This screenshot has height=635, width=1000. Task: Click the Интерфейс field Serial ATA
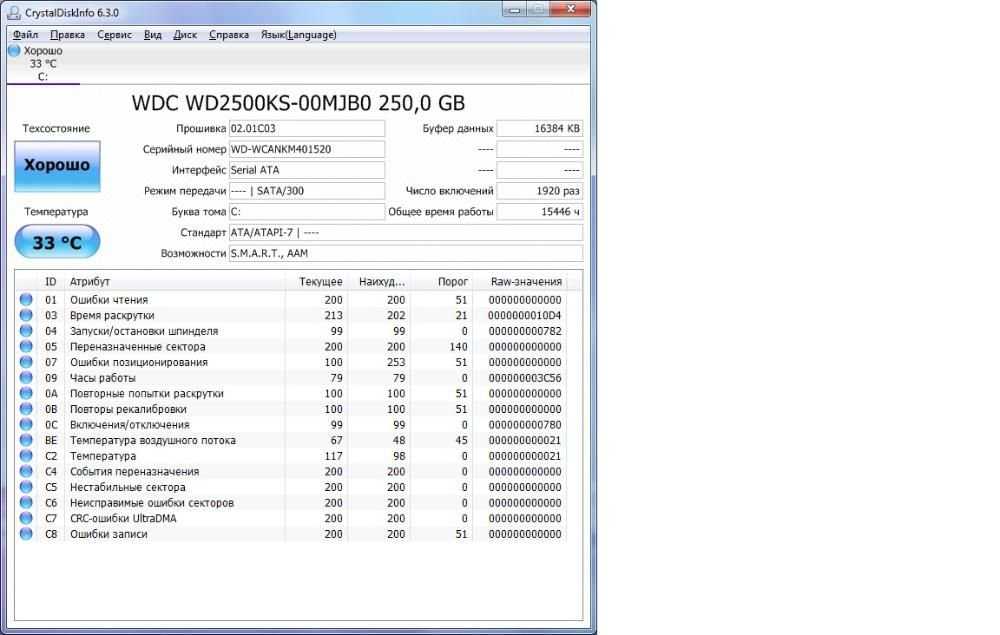coord(307,170)
